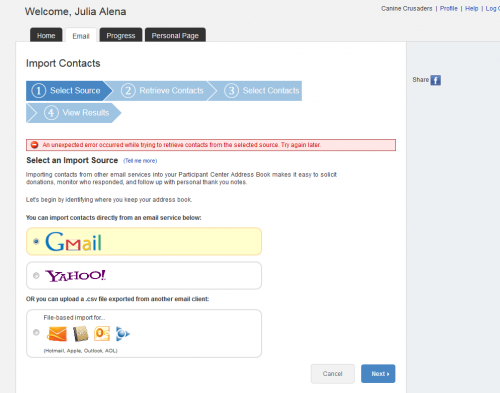The image size is (500, 393).
Task: Click the Canine Crusaders text
Action: tap(407, 8)
